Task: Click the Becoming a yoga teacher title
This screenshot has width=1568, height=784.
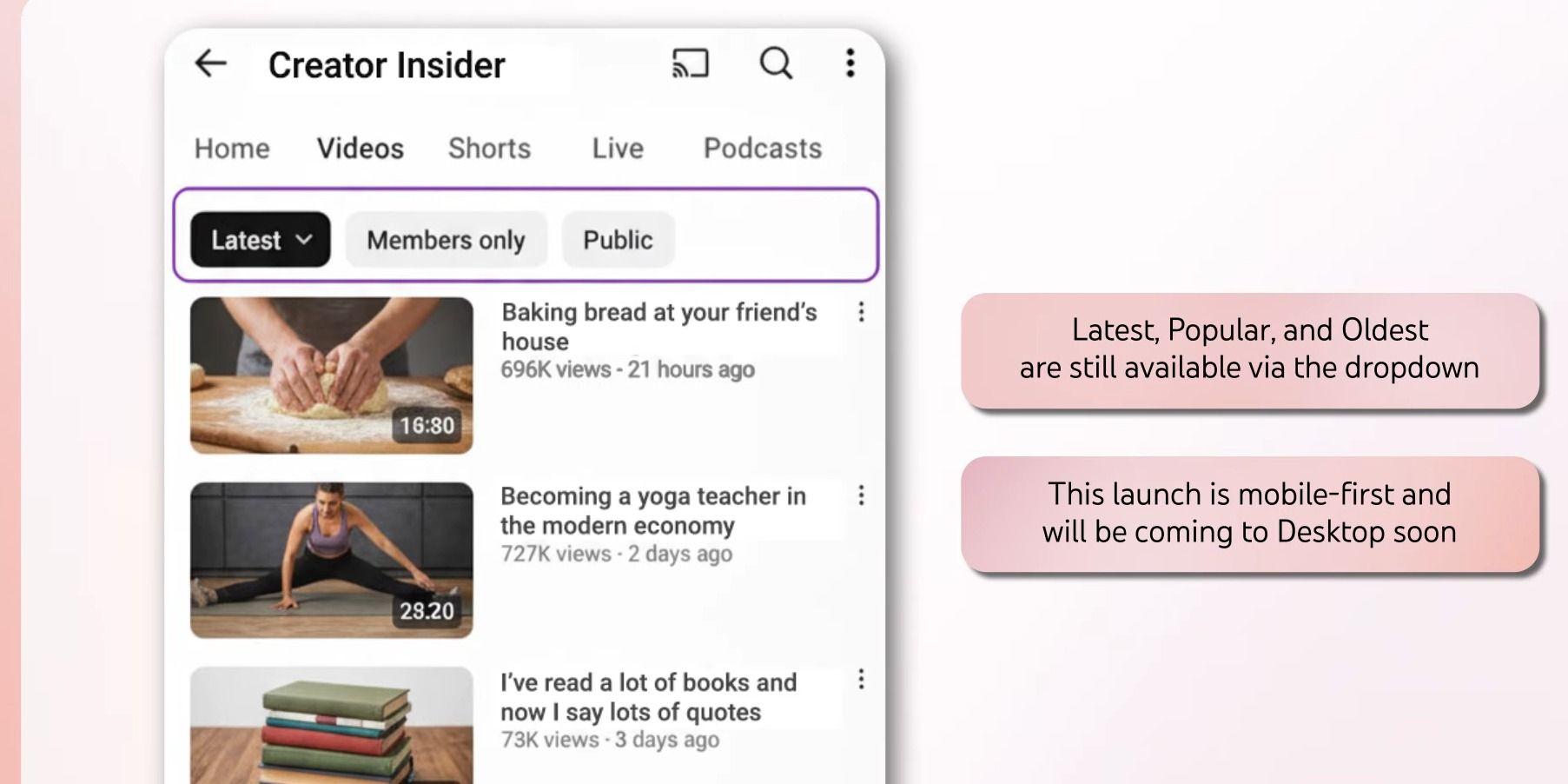Action: tap(652, 510)
